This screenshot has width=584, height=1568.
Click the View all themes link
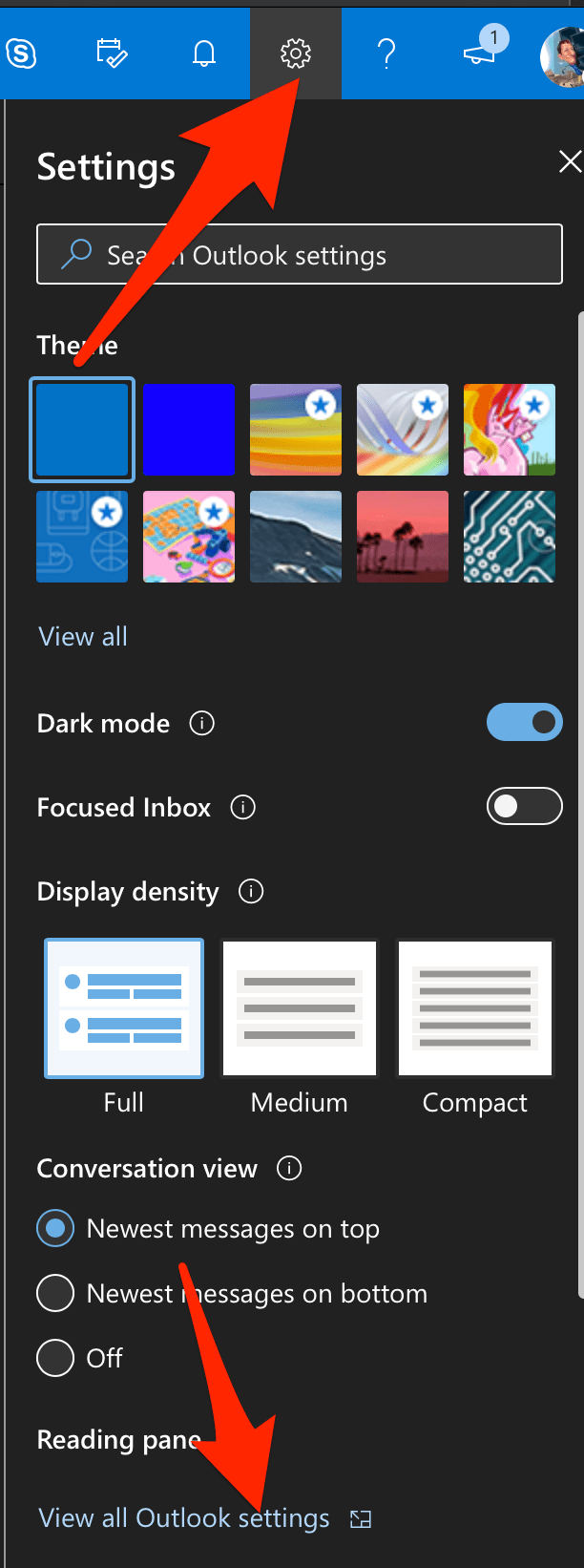[x=83, y=637]
